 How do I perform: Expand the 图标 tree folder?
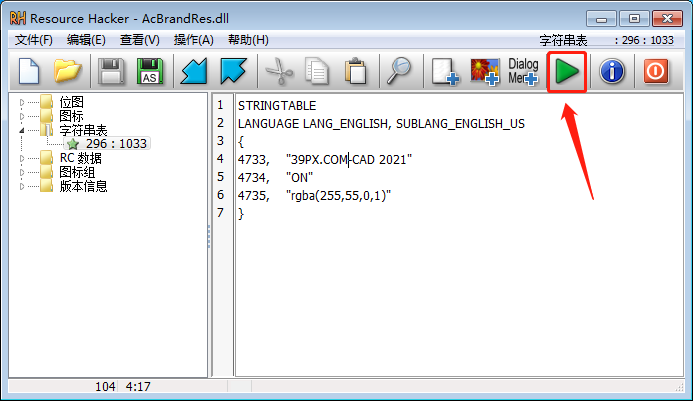(x=22, y=116)
